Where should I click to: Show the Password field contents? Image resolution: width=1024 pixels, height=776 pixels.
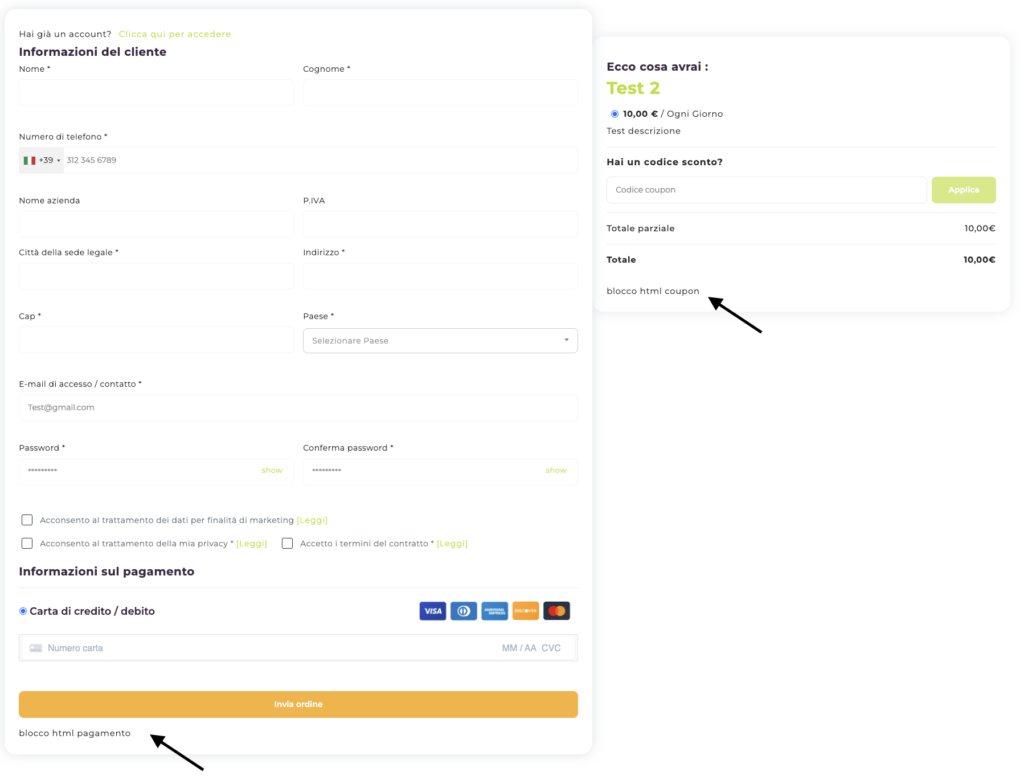click(x=272, y=470)
